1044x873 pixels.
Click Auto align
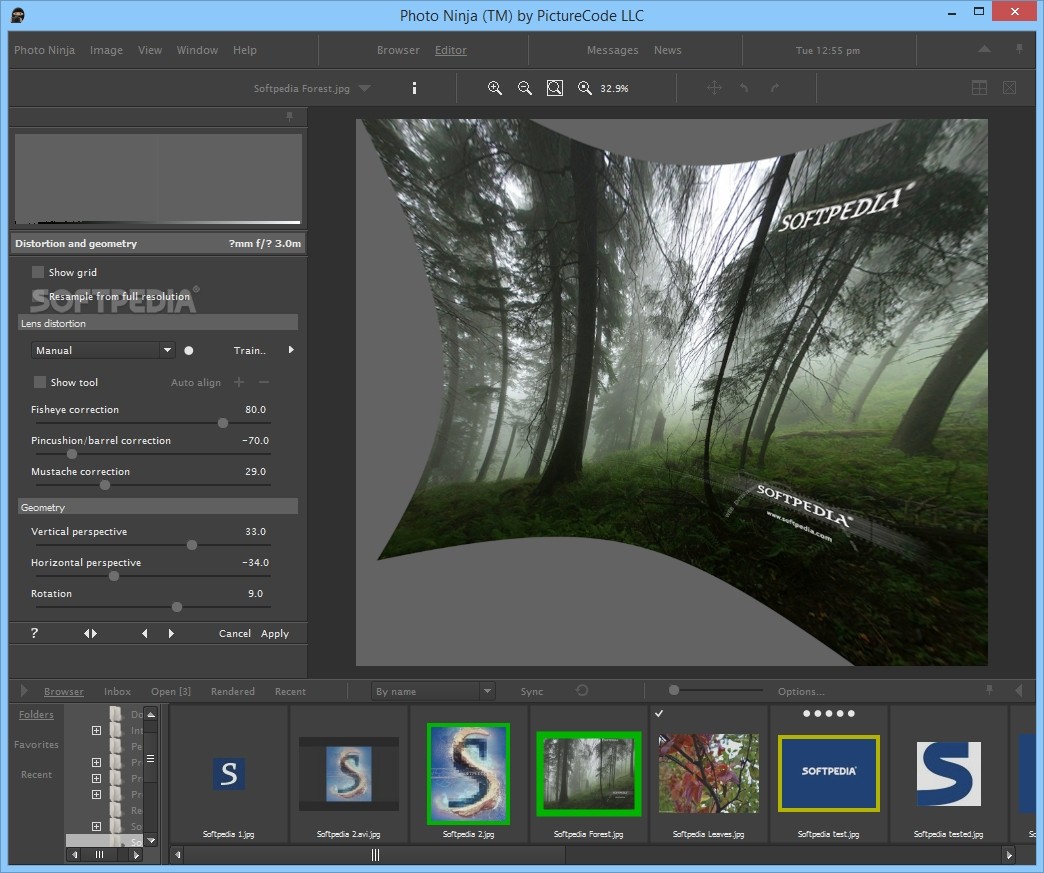point(196,382)
